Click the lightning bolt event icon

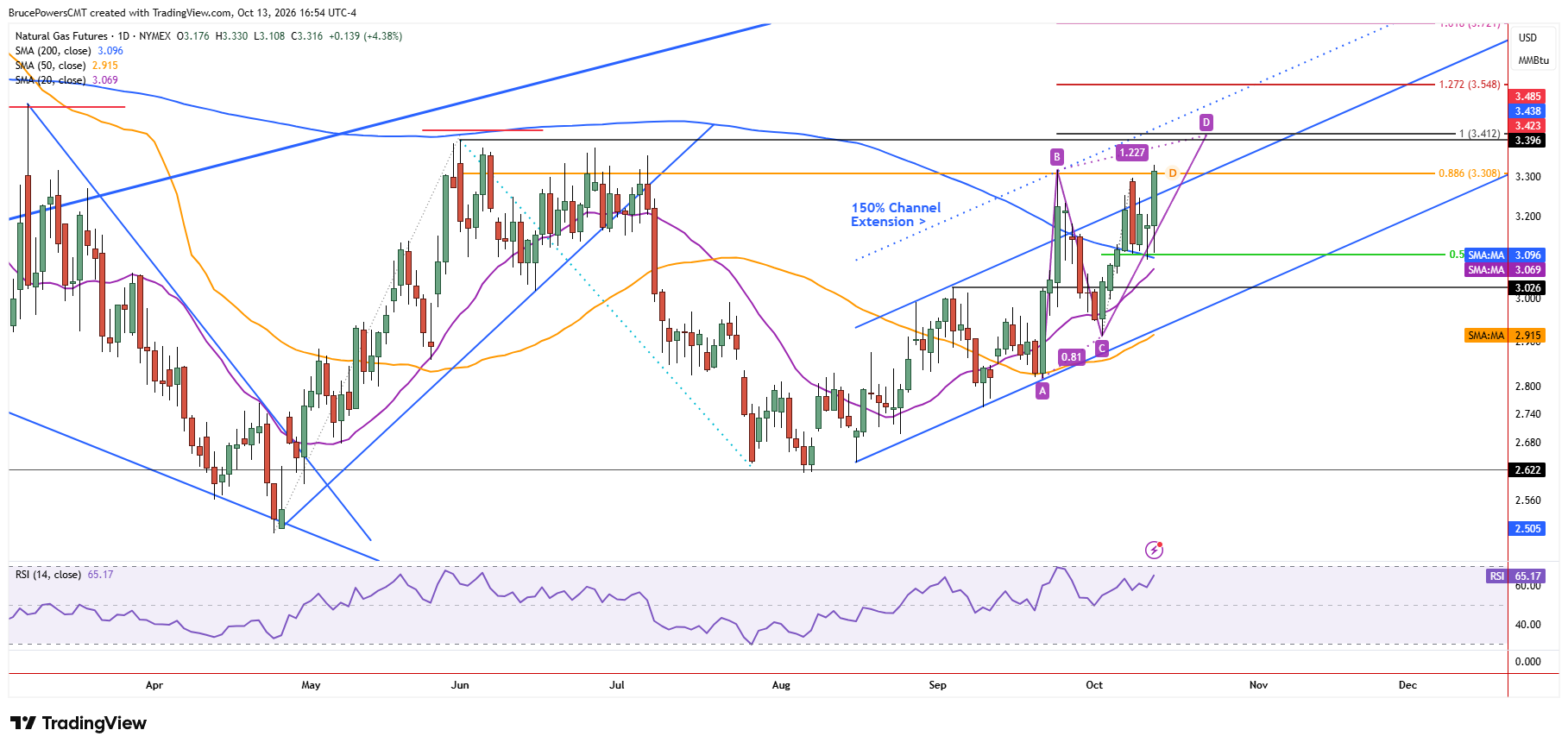(x=1154, y=550)
